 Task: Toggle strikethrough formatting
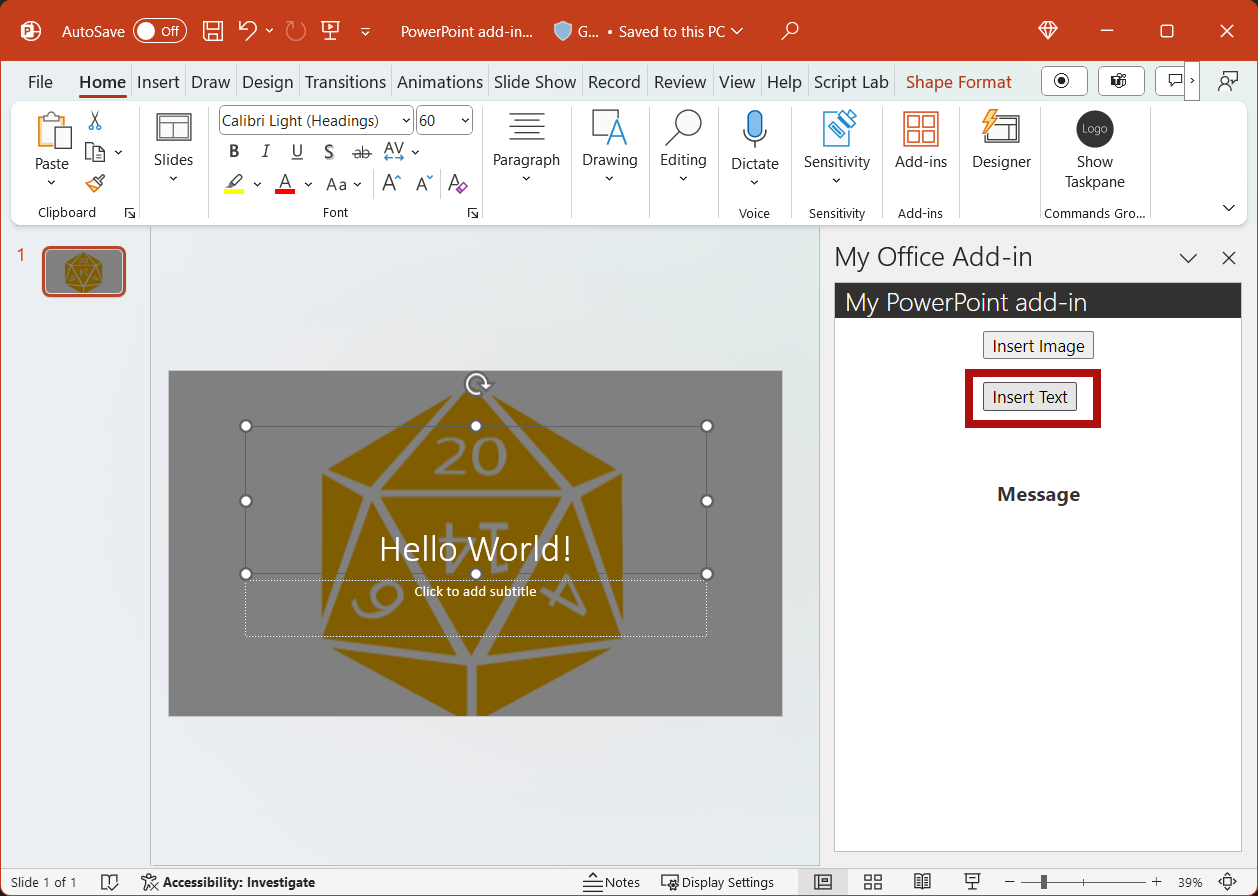[x=362, y=152]
